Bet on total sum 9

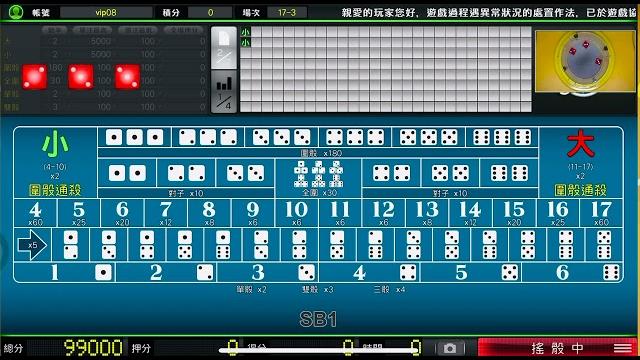[253, 213]
